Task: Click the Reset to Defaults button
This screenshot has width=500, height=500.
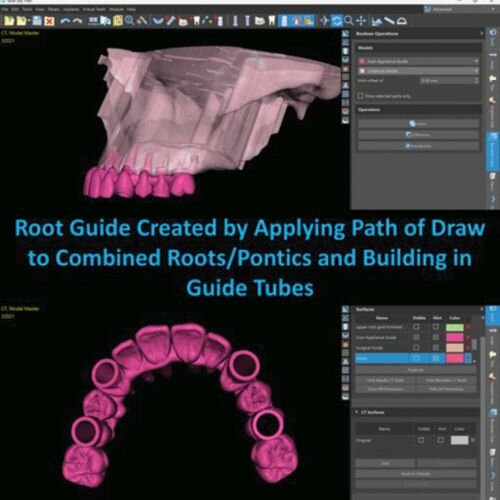Action: (x=416, y=474)
